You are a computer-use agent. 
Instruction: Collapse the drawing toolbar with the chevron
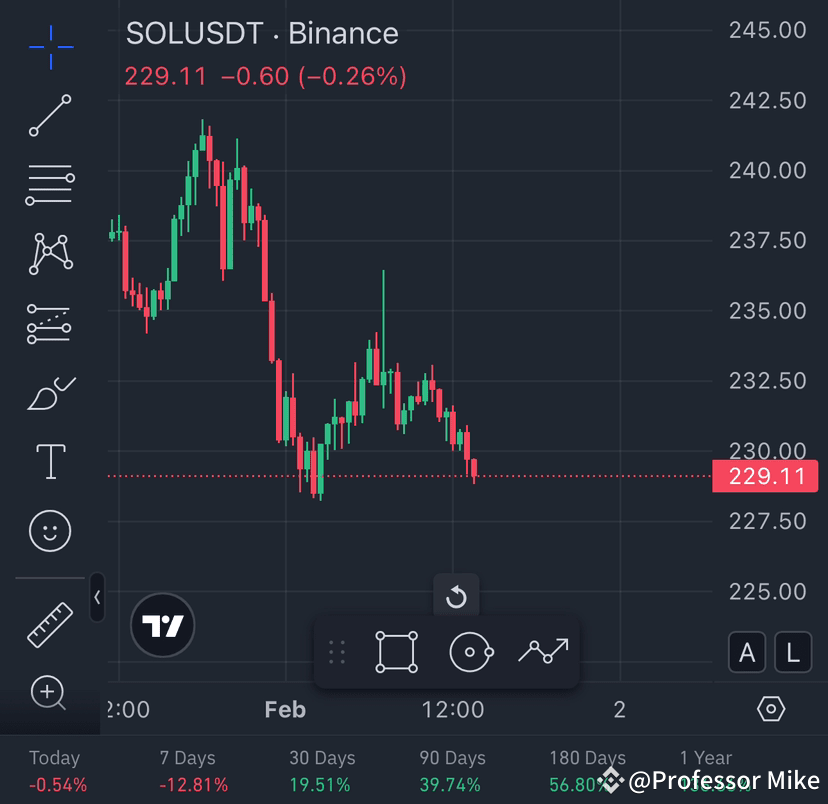[x=96, y=597]
